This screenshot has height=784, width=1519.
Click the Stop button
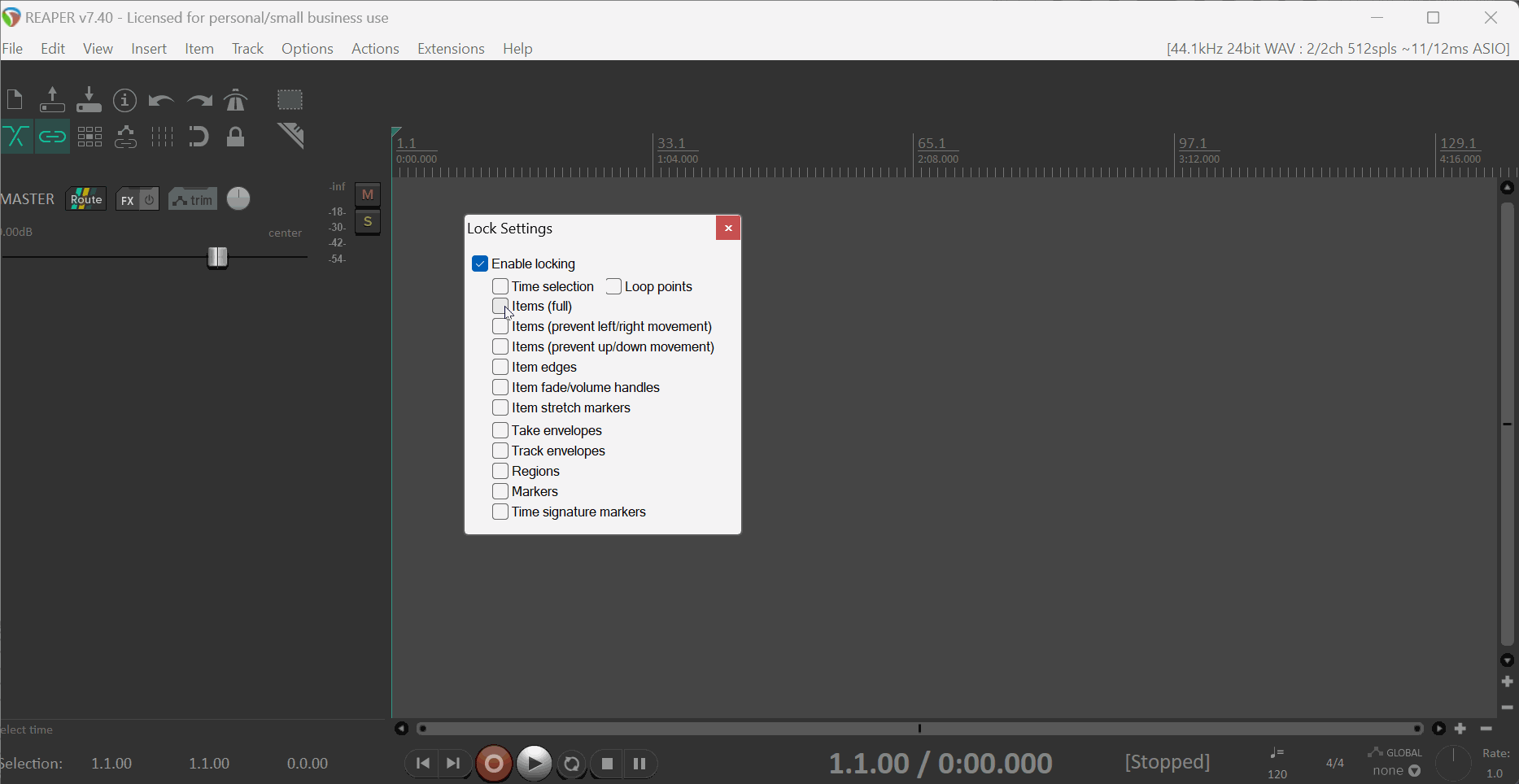607,764
